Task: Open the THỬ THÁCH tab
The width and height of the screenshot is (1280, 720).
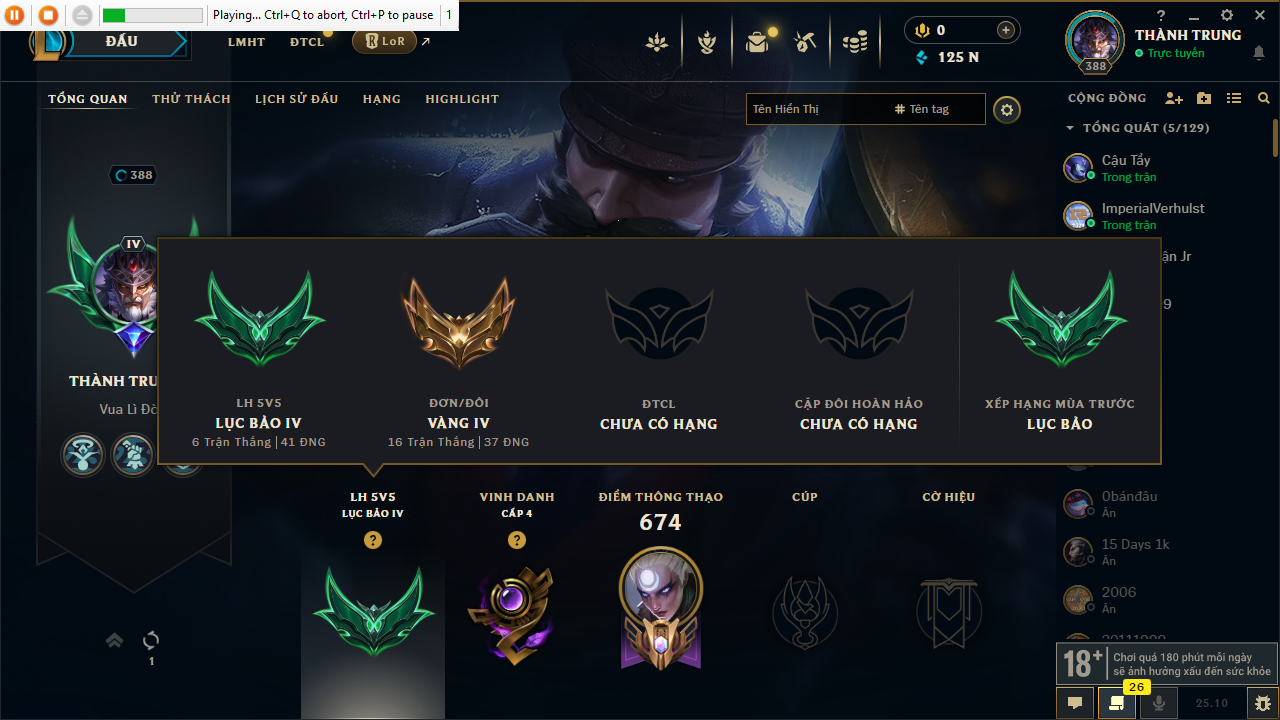Action: point(191,99)
